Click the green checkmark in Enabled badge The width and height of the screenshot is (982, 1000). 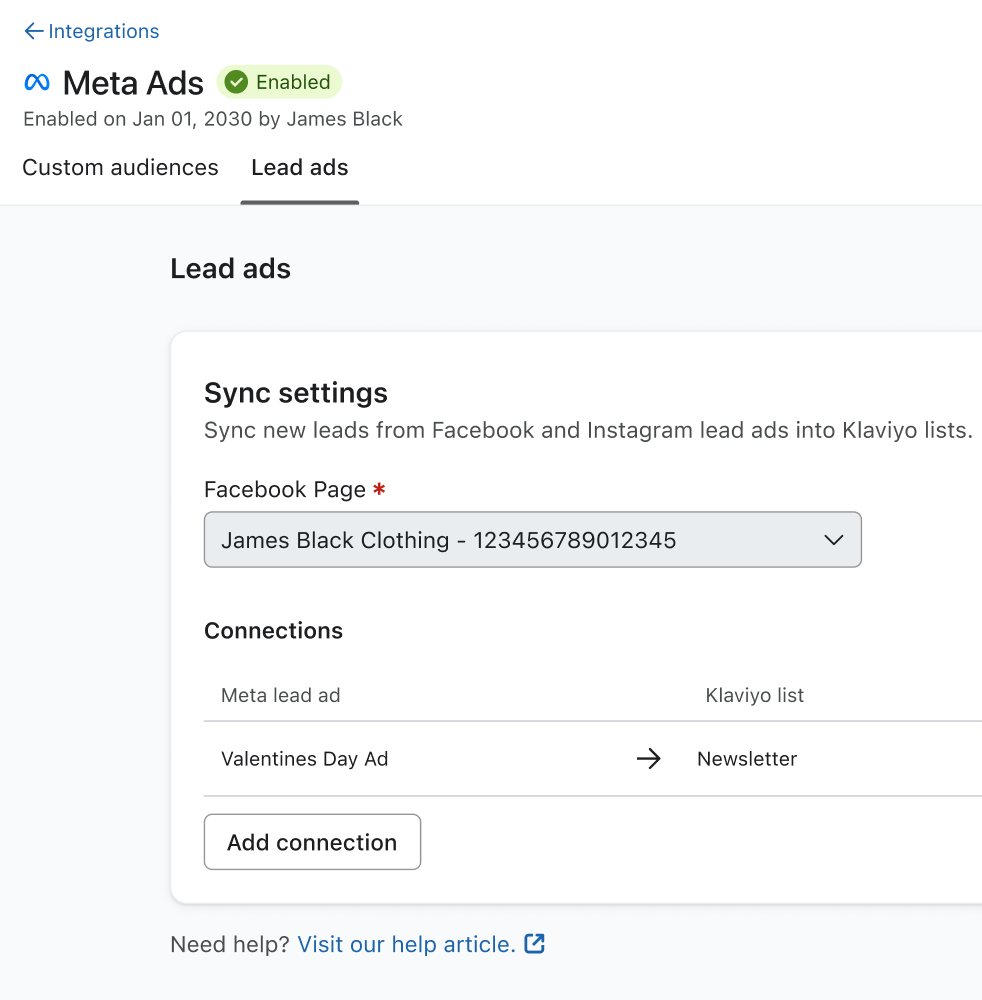pos(236,82)
